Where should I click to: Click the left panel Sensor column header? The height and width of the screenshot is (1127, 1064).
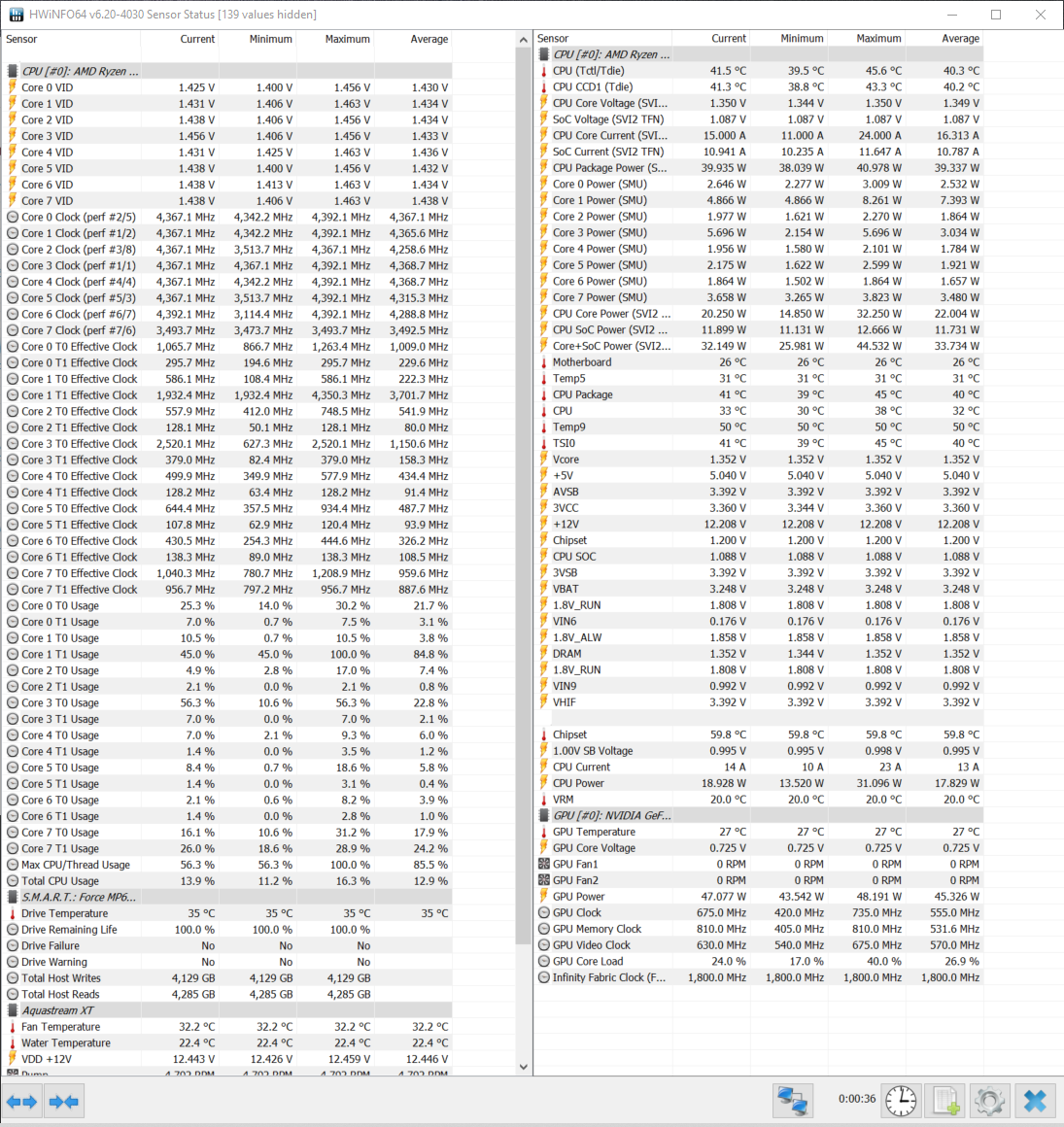pyautogui.click(x=71, y=40)
